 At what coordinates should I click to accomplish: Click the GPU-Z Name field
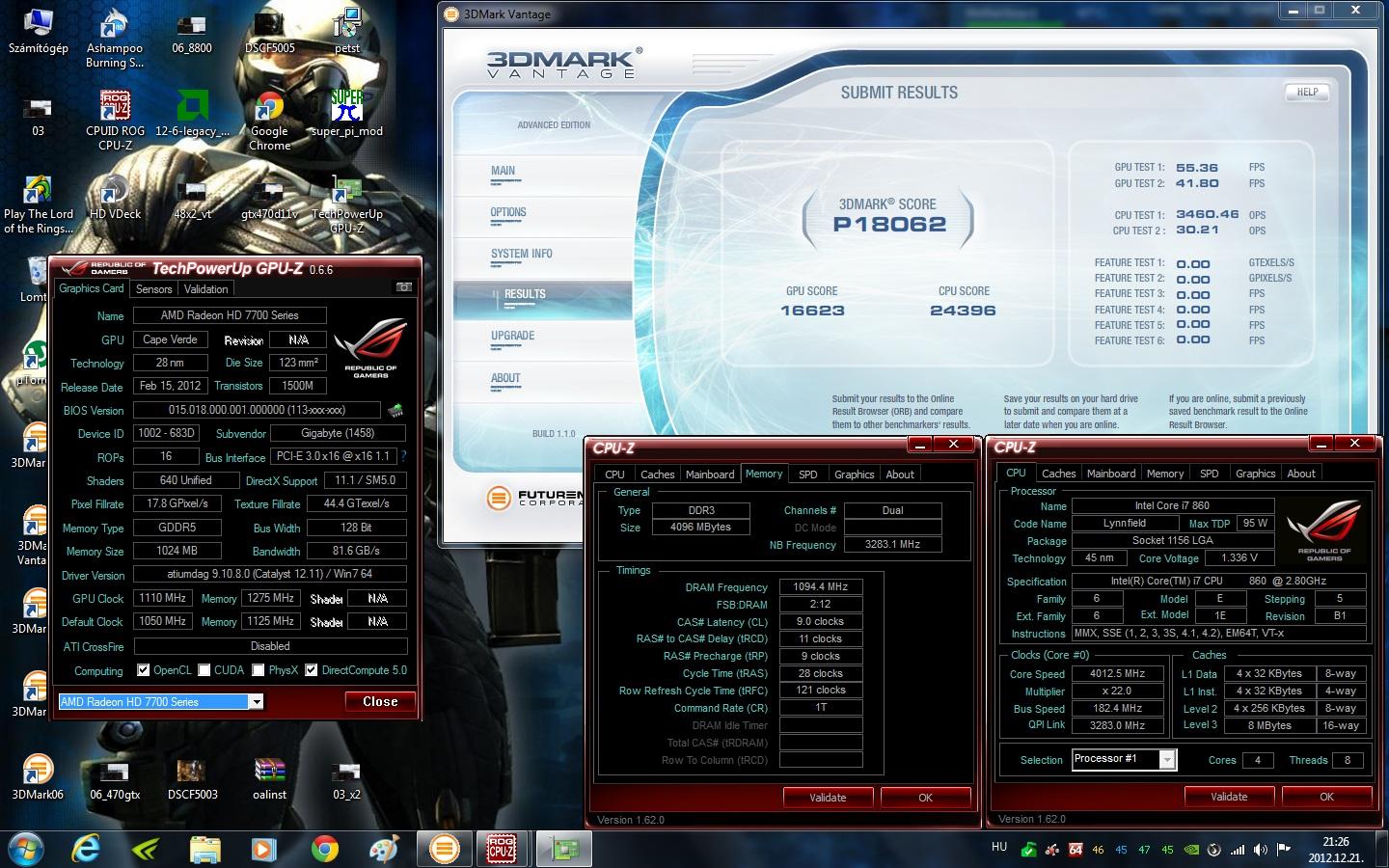(x=230, y=315)
